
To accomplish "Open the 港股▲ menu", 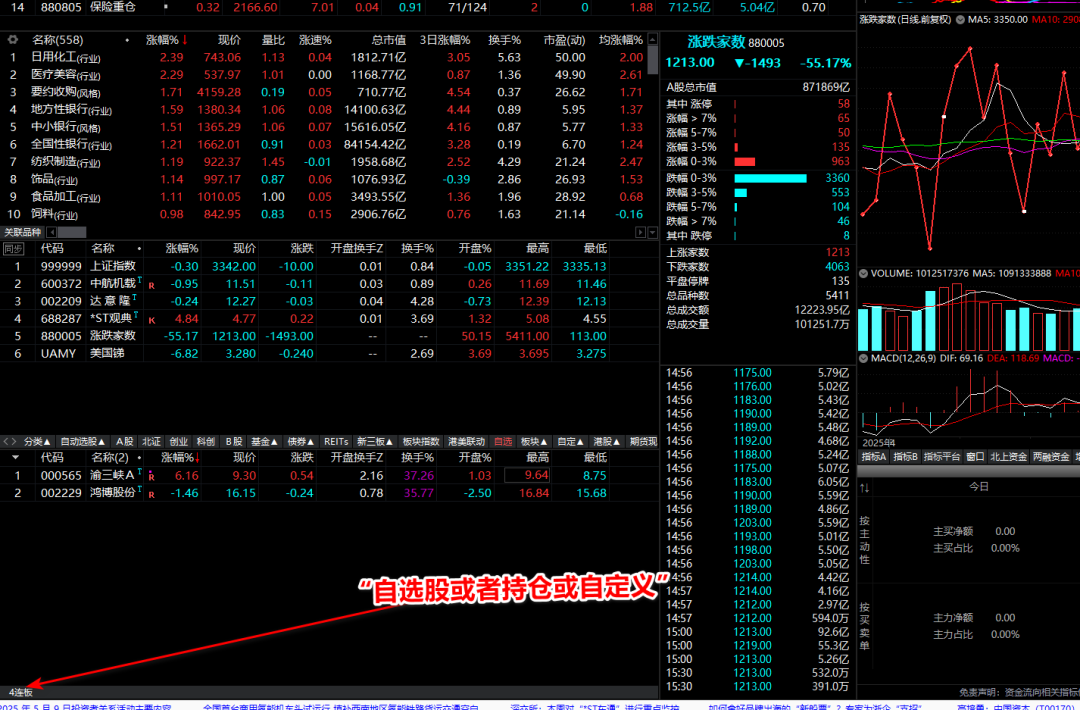I will (608, 441).
